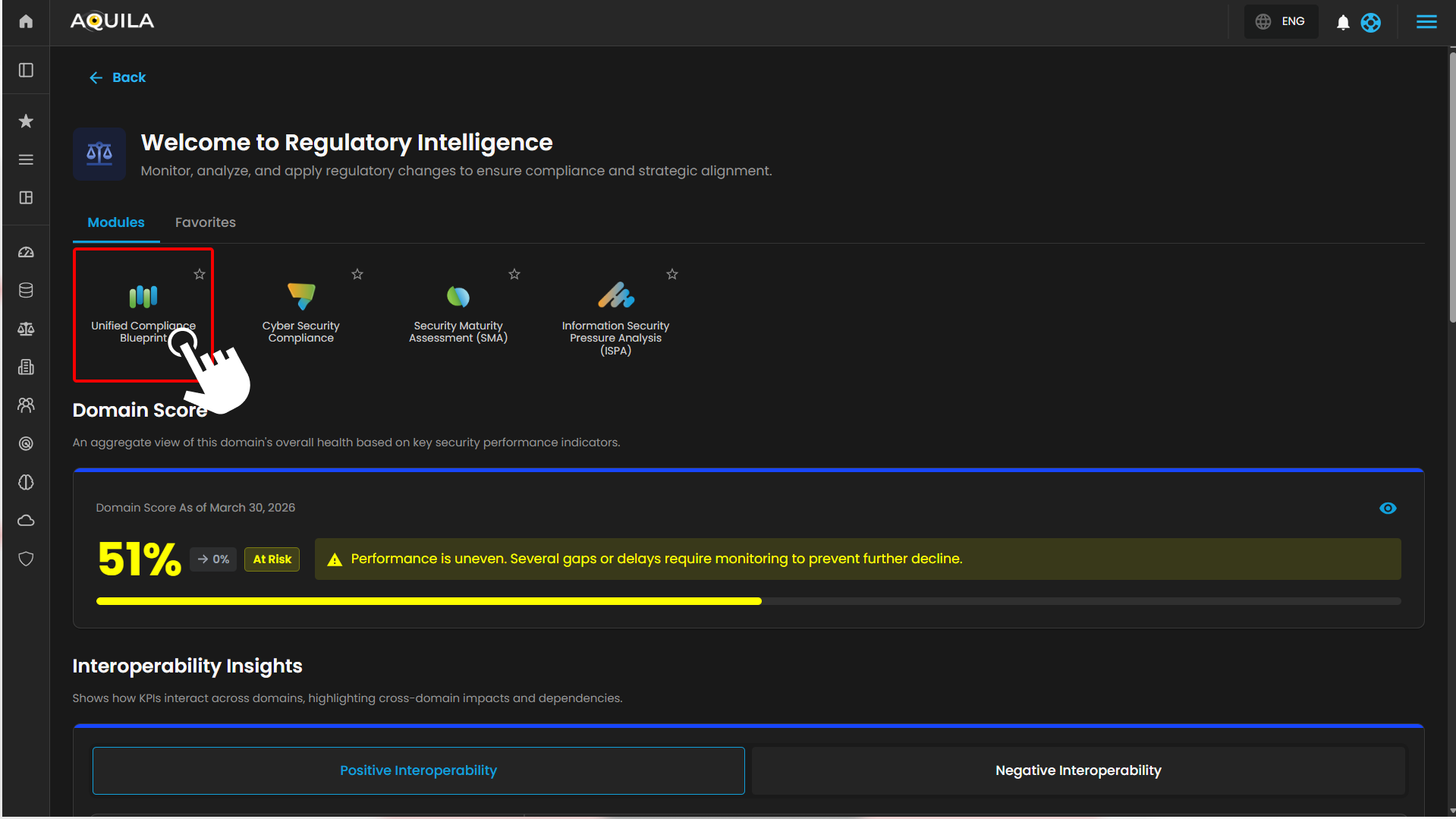
Task: Toggle Domain Score visibility eye icon
Action: click(x=1388, y=509)
